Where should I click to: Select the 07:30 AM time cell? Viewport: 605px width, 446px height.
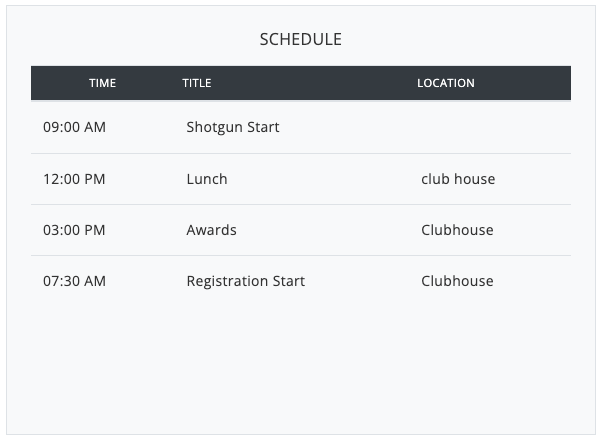tap(74, 281)
